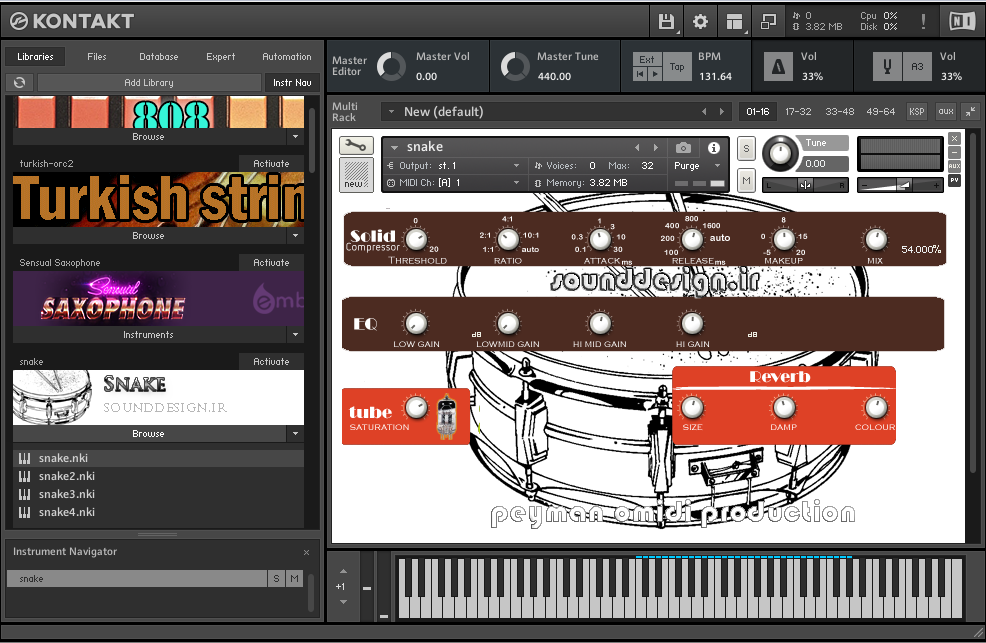This screenshot has height=643, width=986.
Task: Click the snake.nki instrument icon
Action: coord(25,458)
